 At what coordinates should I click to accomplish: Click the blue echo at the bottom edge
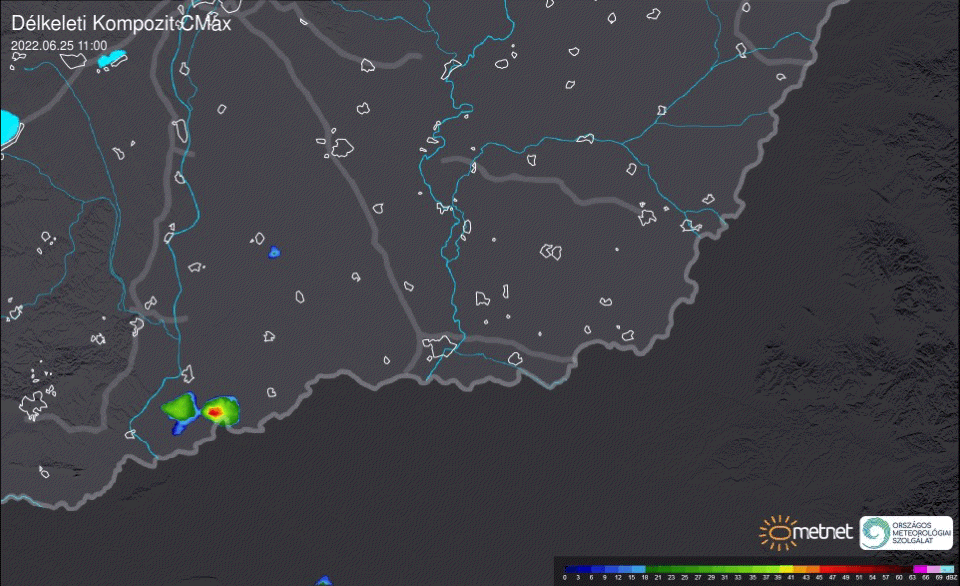coord(323,580)
